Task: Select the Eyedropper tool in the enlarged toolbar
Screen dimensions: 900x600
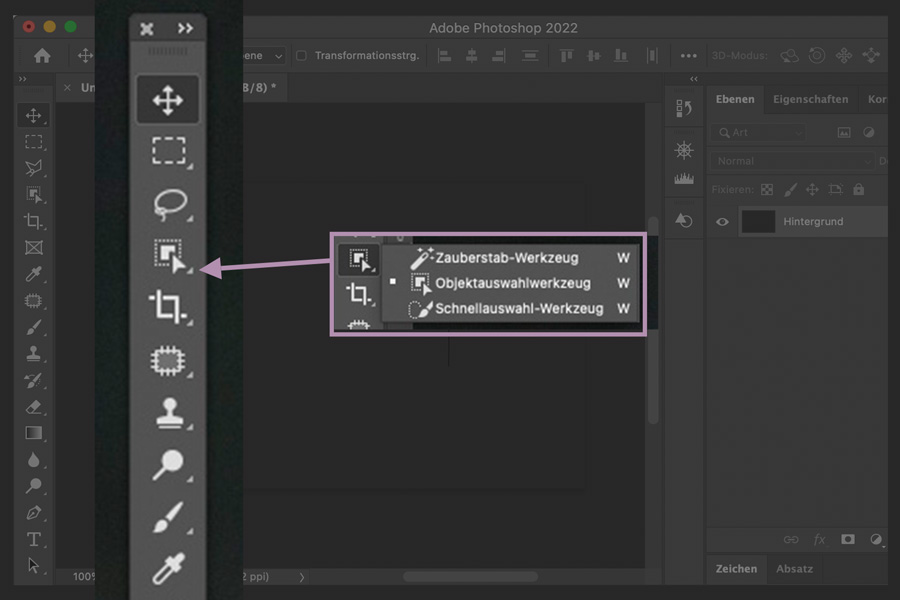Action: (168, 568)
